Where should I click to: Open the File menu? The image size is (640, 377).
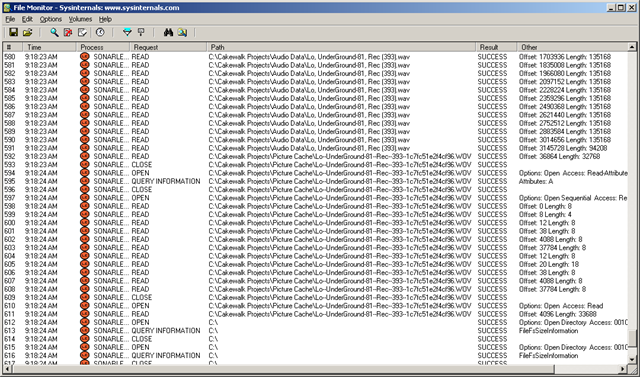[x=10, y=19]
